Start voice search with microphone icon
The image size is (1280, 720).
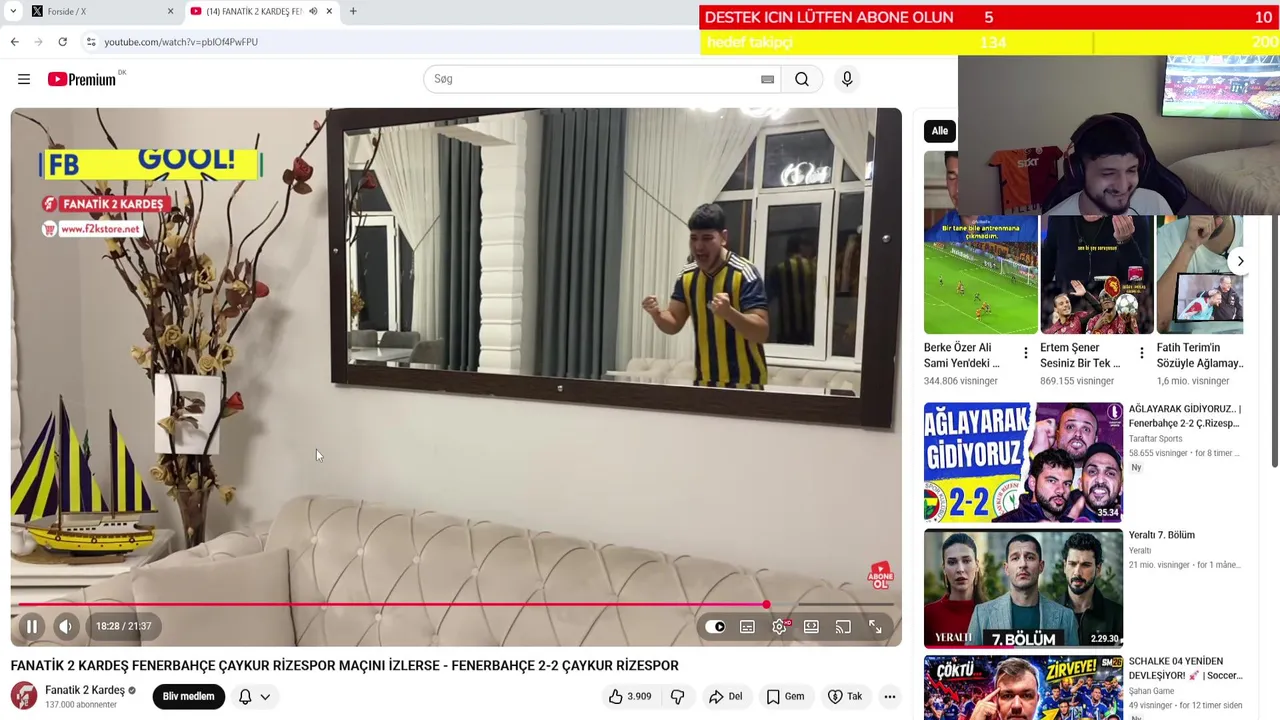click(x=847, y=79)
